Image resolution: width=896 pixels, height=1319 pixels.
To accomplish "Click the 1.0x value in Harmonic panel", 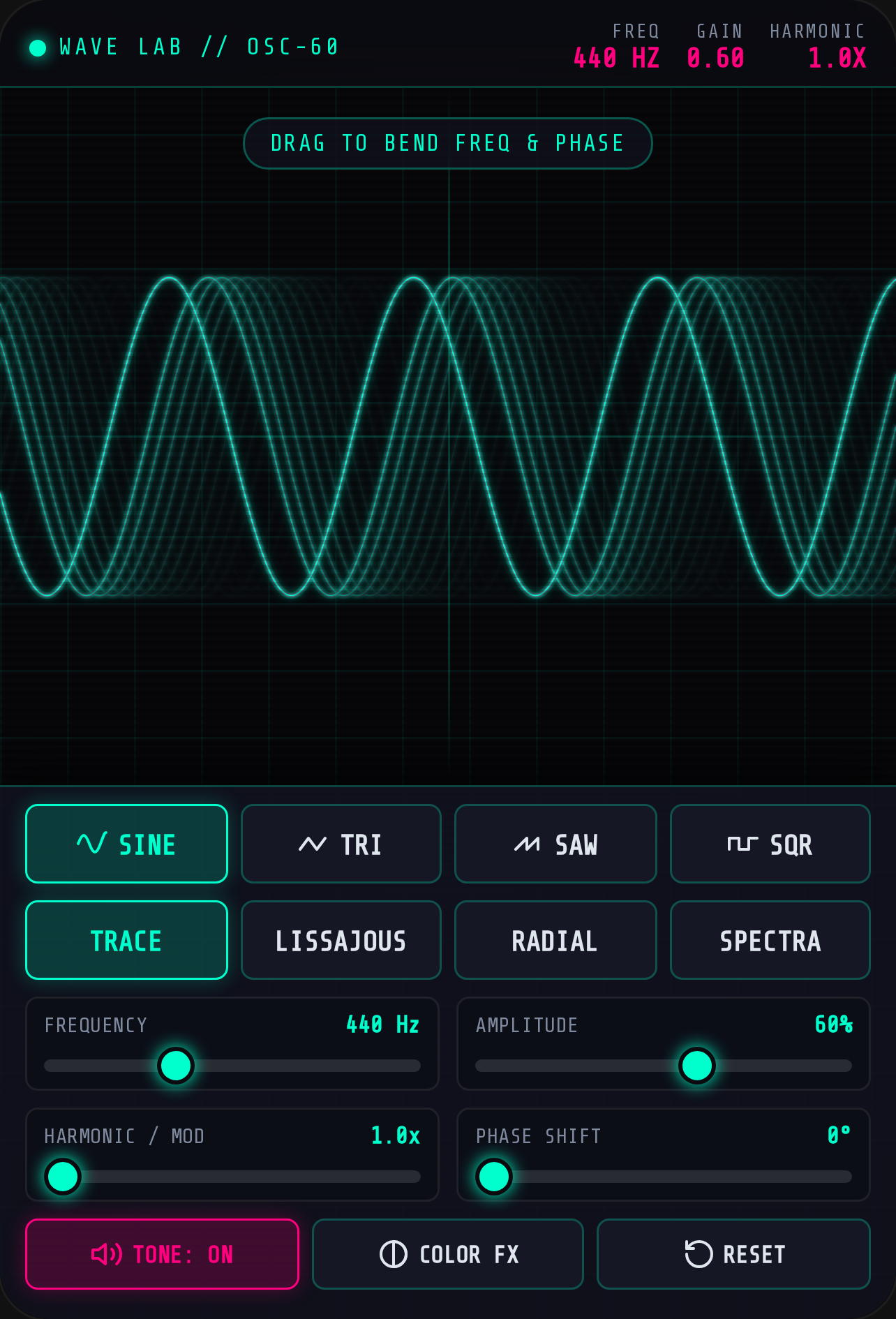I will 396,1135.
